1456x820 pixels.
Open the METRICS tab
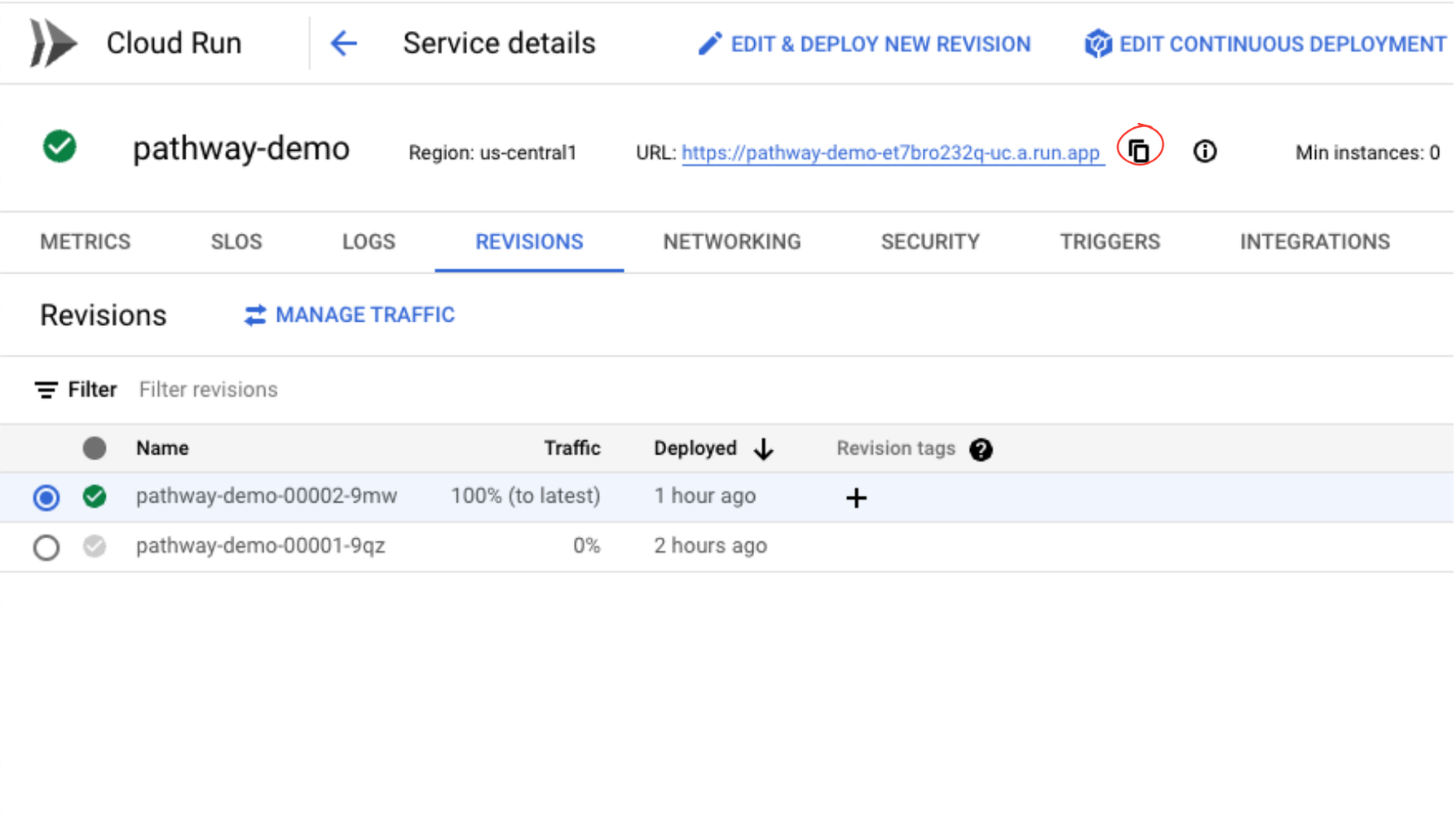[x=85, y=241]
